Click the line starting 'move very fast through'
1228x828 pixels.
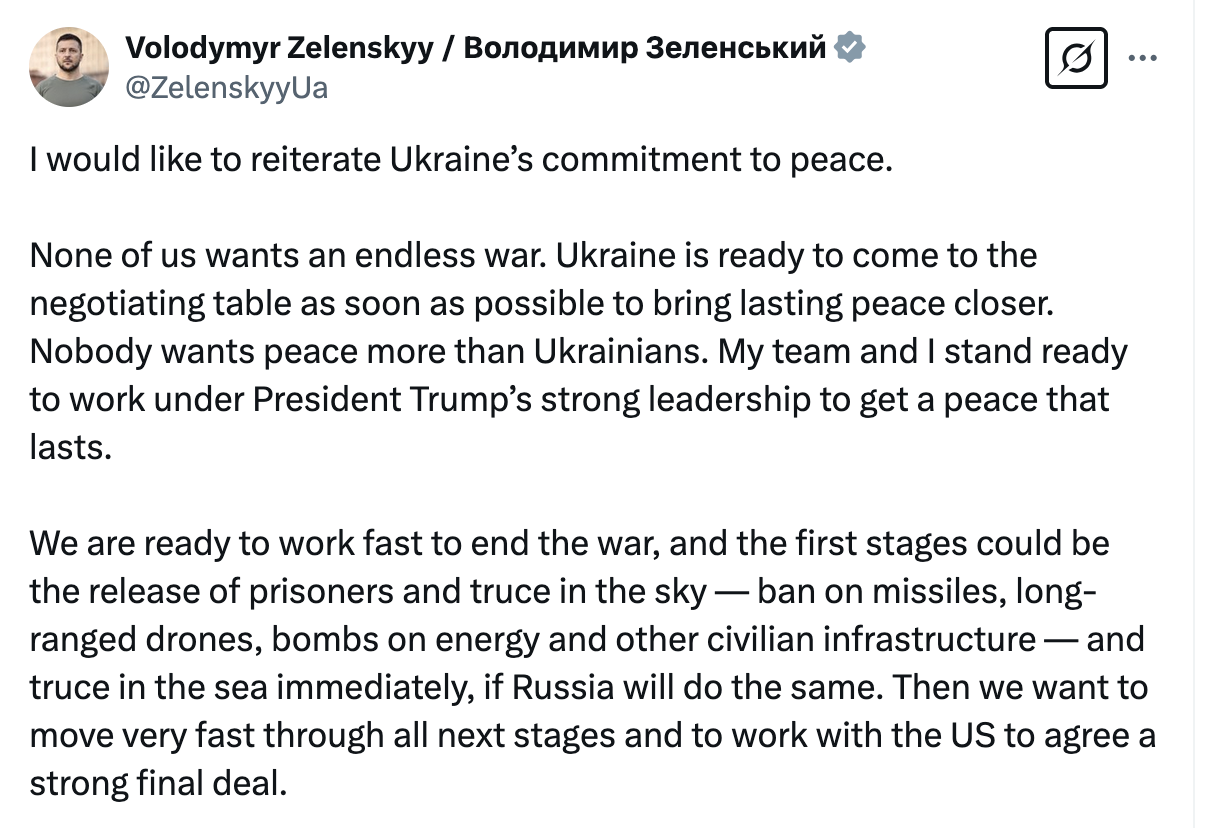pyautogui.click(x=592, y=736)
